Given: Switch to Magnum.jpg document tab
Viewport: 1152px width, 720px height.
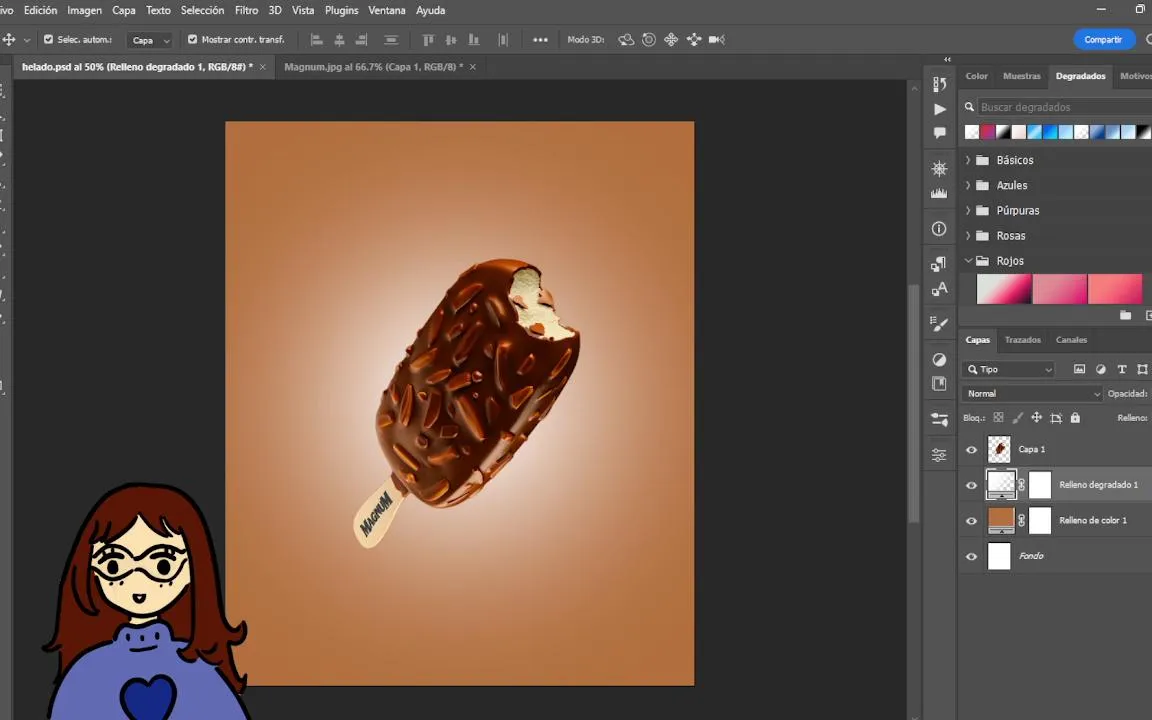Looking at the screenshot, I should tap(373, 67).
